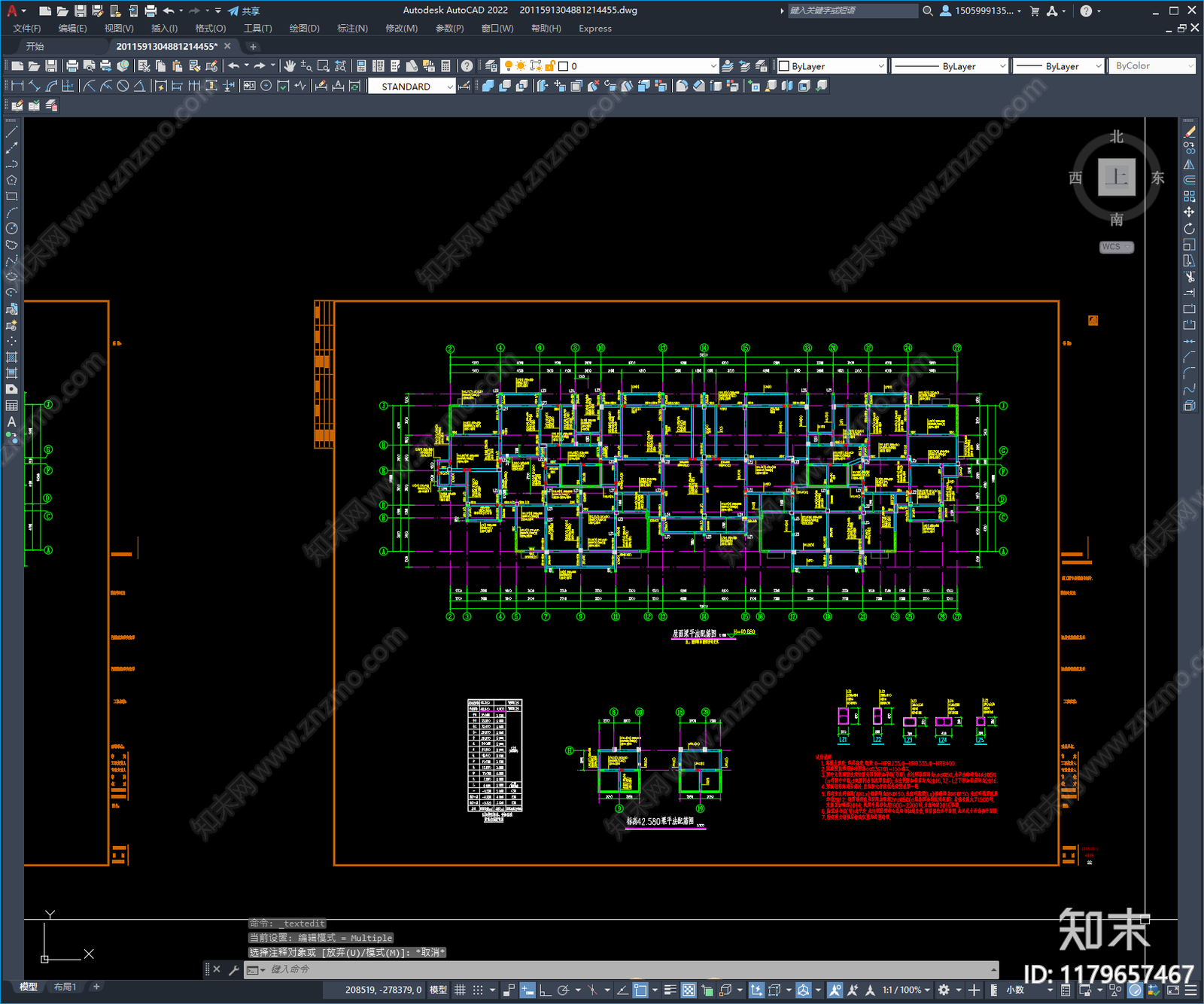1204x1004 pixels.
Task: Click the 共享 share button
Action: click(244, 11)
